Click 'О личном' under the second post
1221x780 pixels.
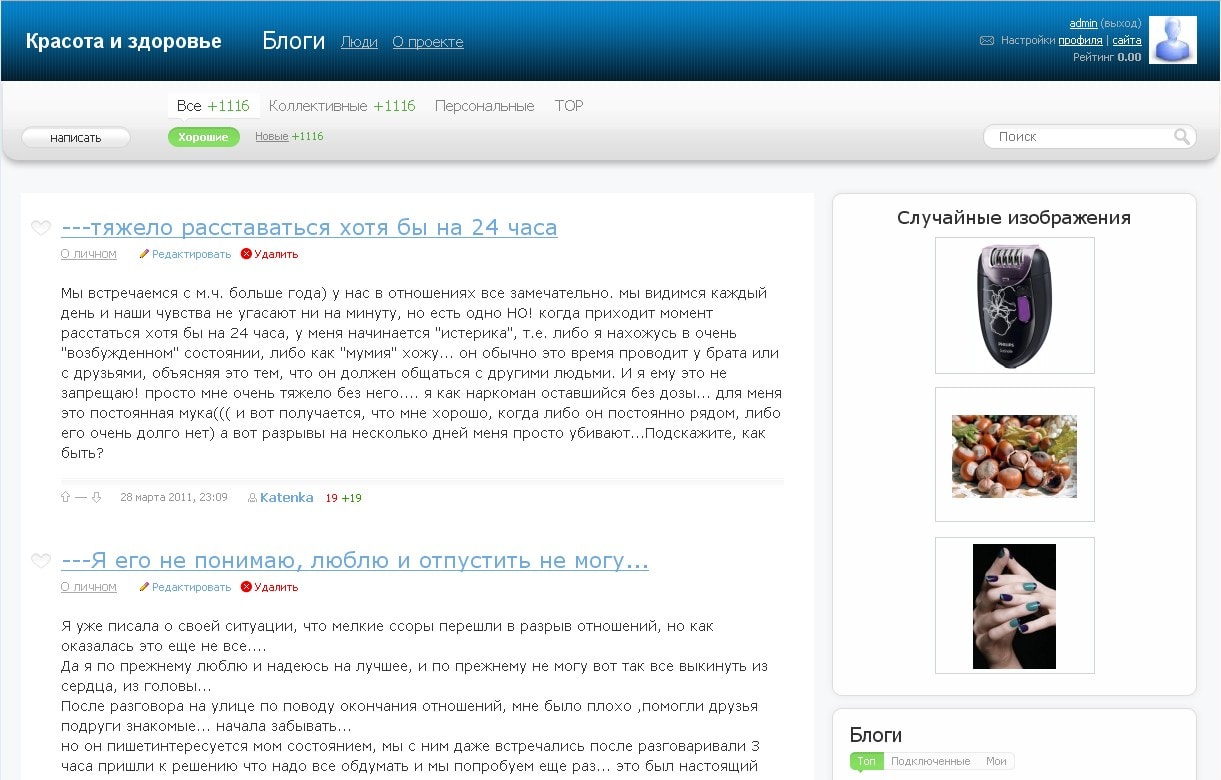89,587
